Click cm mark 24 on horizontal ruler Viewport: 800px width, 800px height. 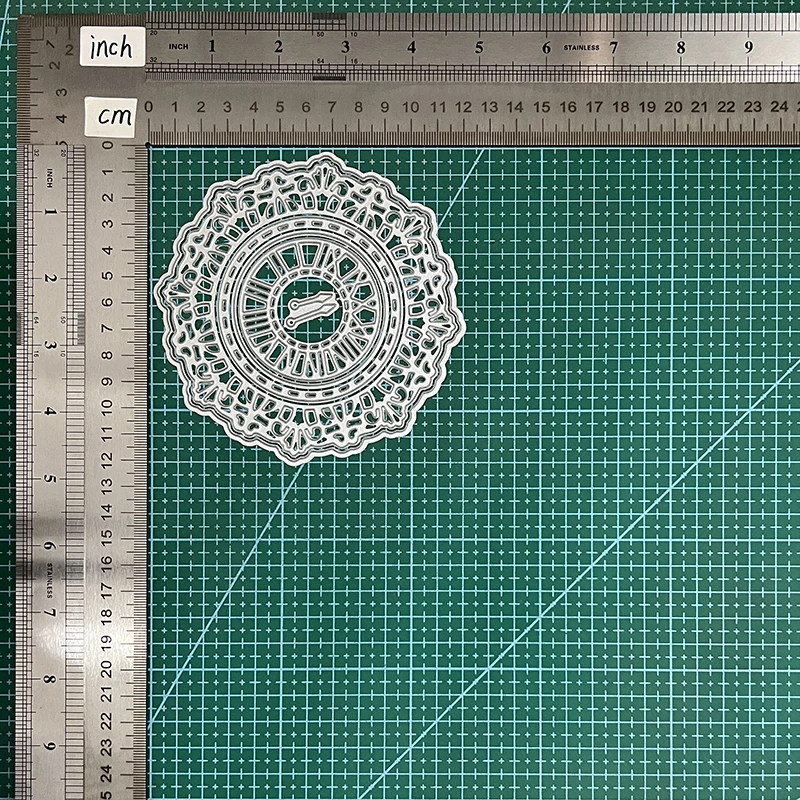(x=779, y=107)
